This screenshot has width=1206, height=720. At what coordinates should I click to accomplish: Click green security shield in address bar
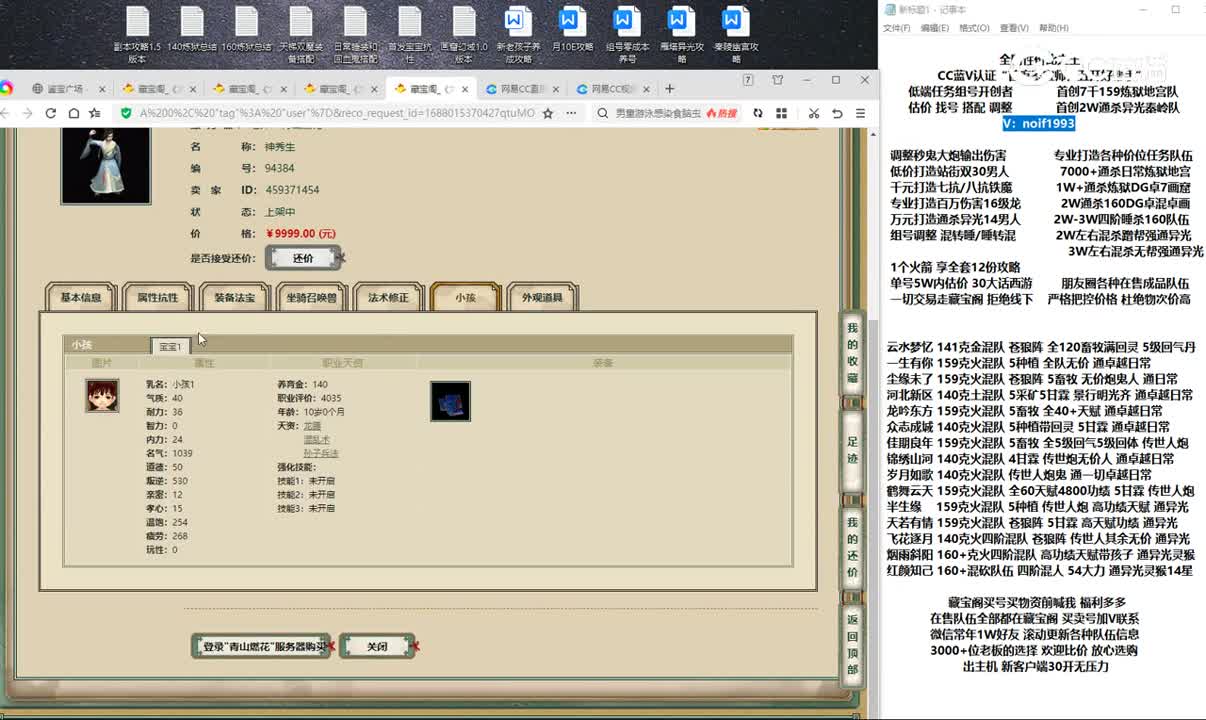coord(125,113)
